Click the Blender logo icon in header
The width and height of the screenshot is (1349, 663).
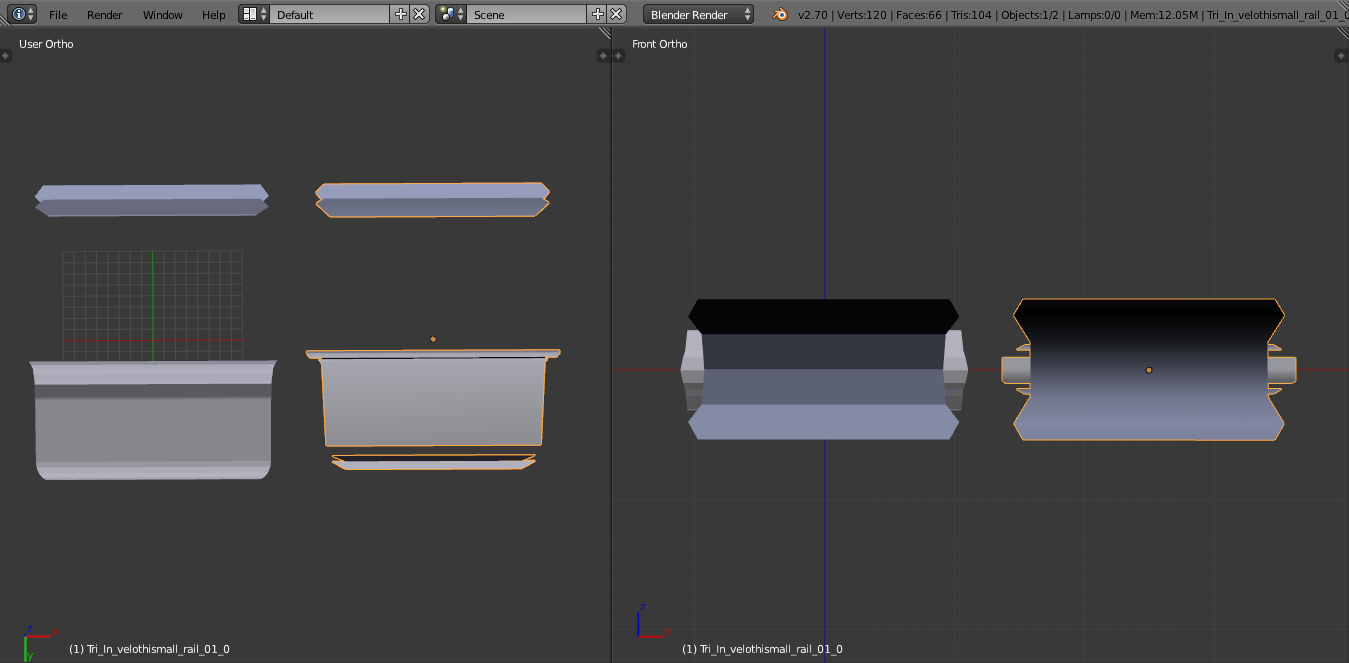click(780, 14)
